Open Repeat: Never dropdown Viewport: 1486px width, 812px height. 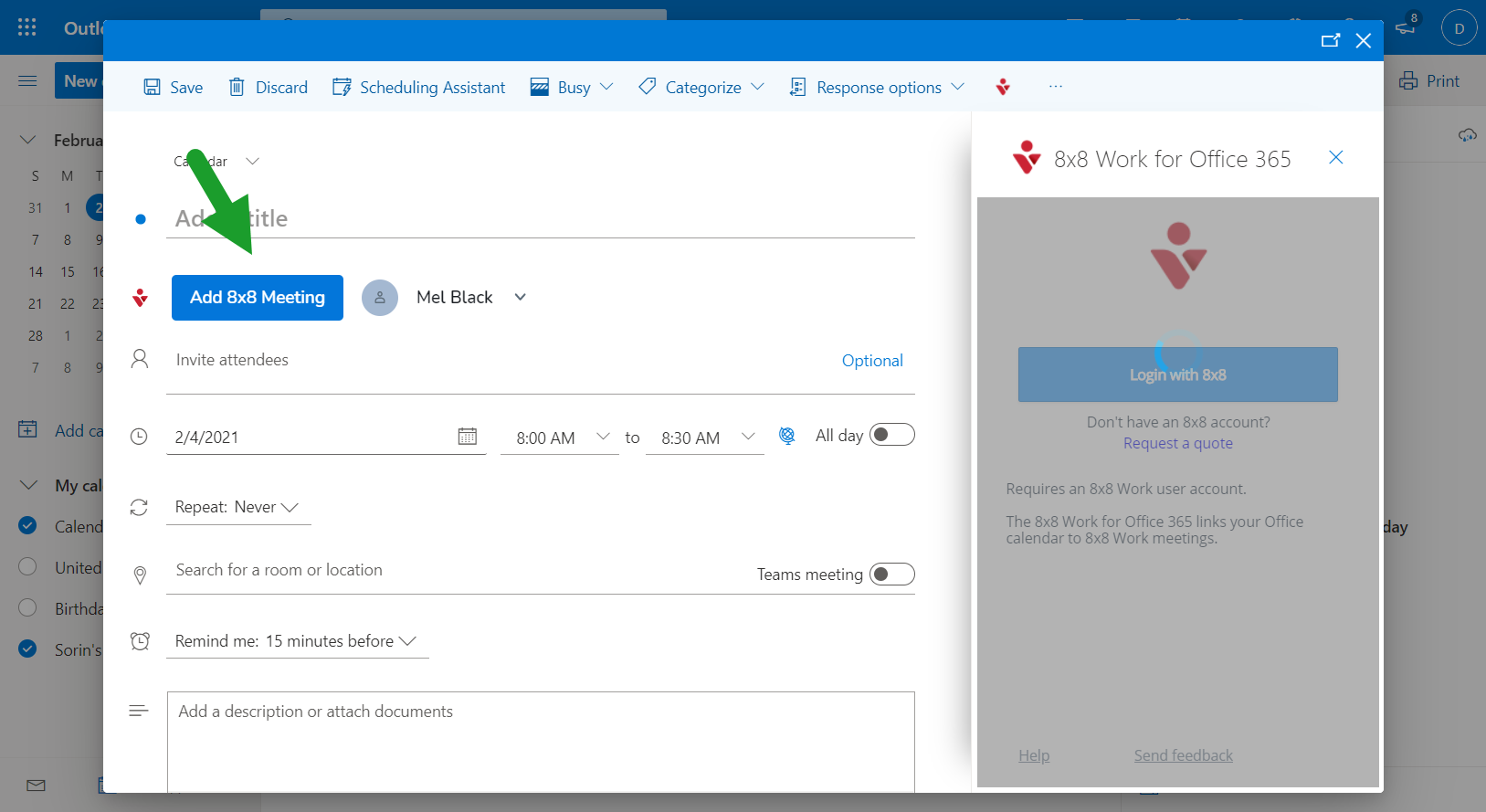click(x=237, y=507)
